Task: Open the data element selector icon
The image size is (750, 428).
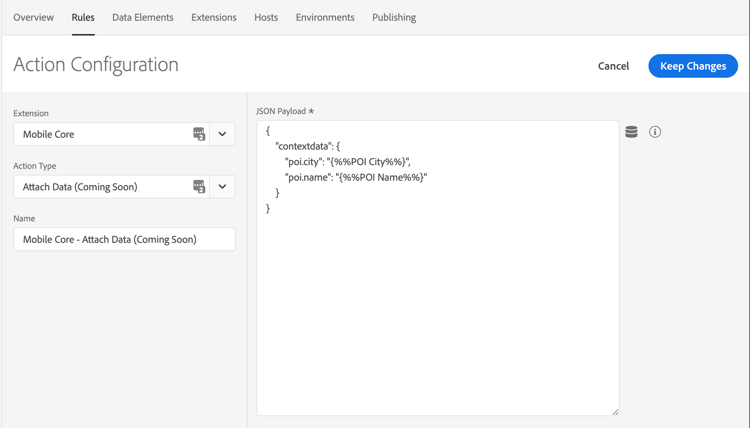Action: point(631,132)
